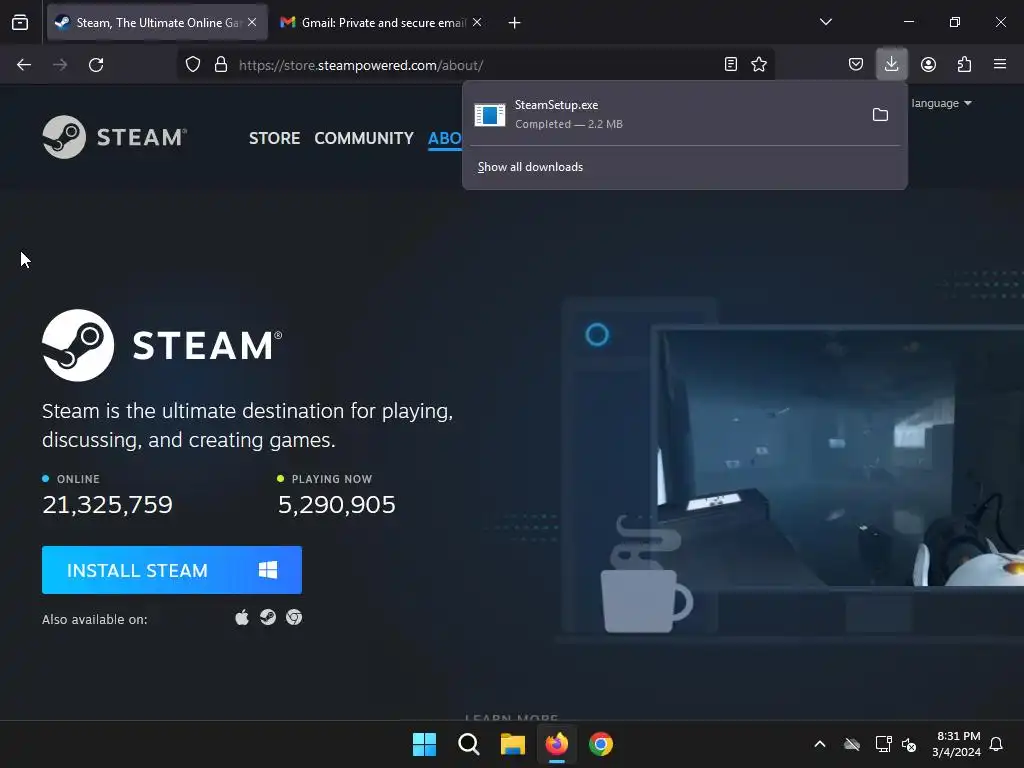The width and height of the screenshot is (1024, 768).
Task: Open STORE menu item
Action: (274, 138)
